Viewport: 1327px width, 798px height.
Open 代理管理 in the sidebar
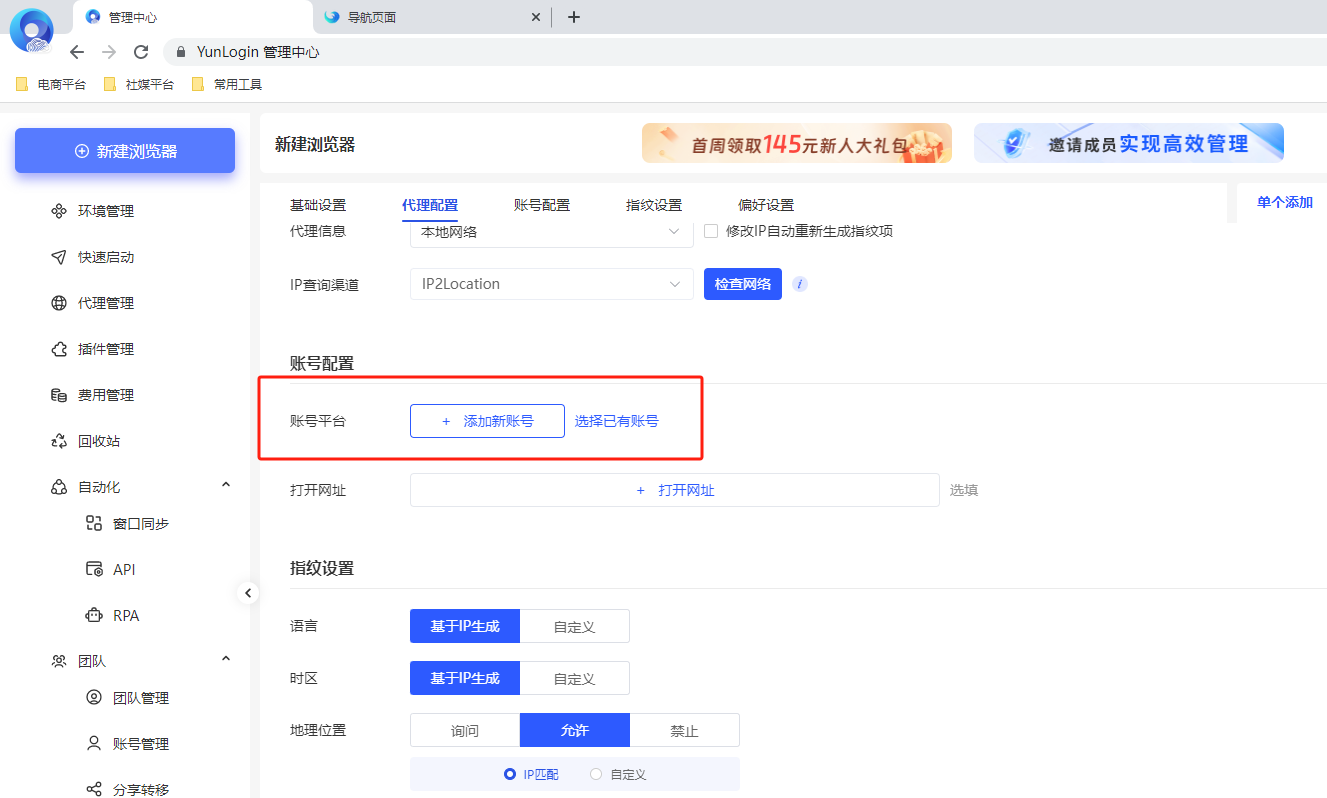click(x=103, y=302)
